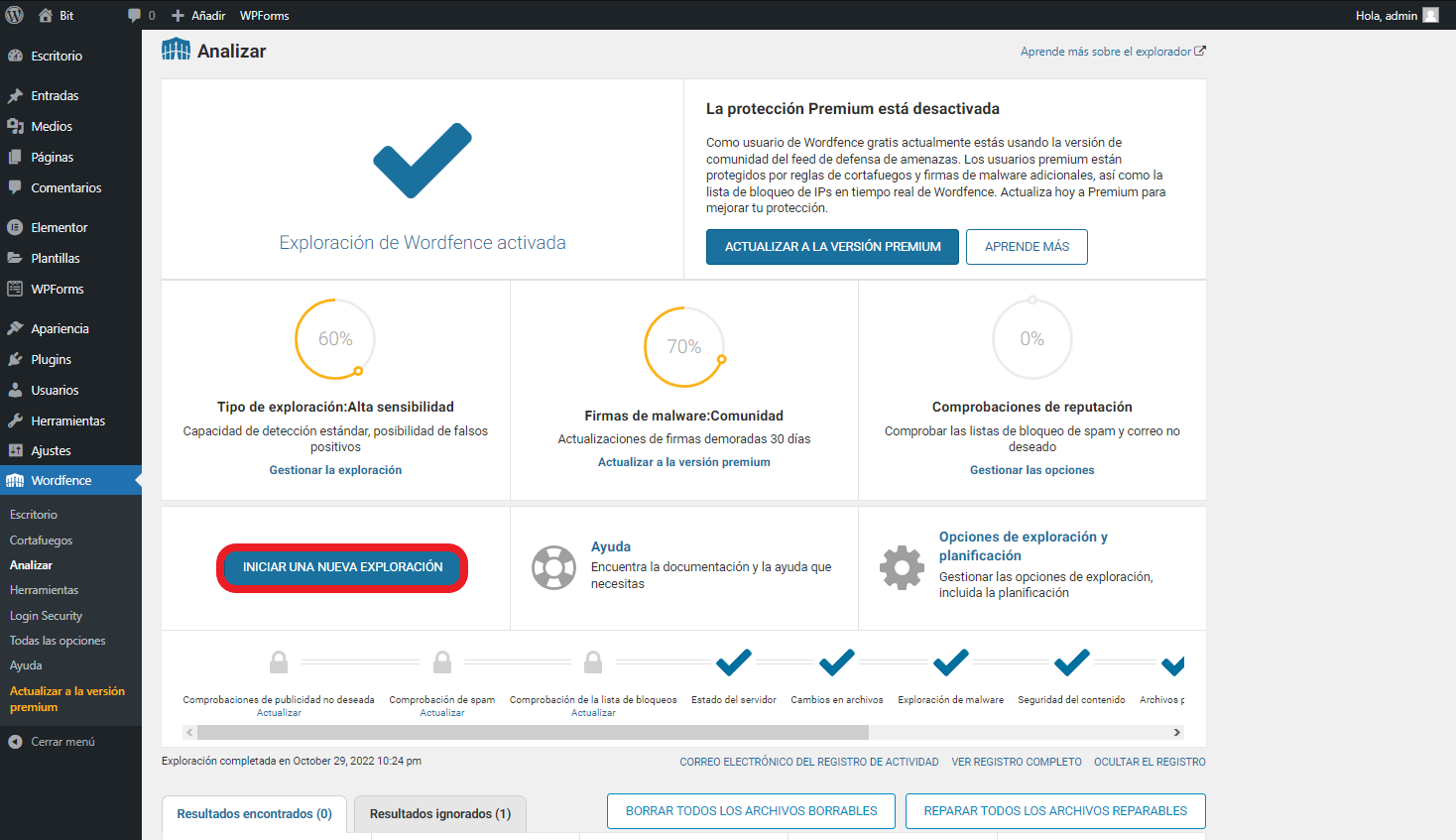
Task: Click the Usuarios person icon
Action: (15, 390)
